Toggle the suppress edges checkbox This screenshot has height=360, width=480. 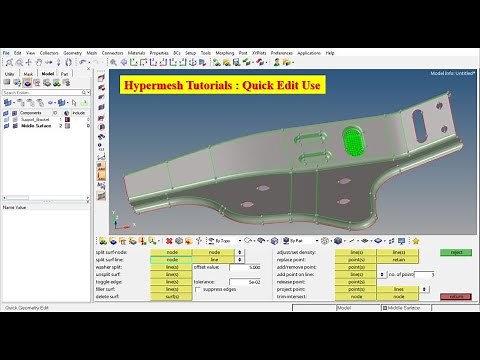click(197, 289)
